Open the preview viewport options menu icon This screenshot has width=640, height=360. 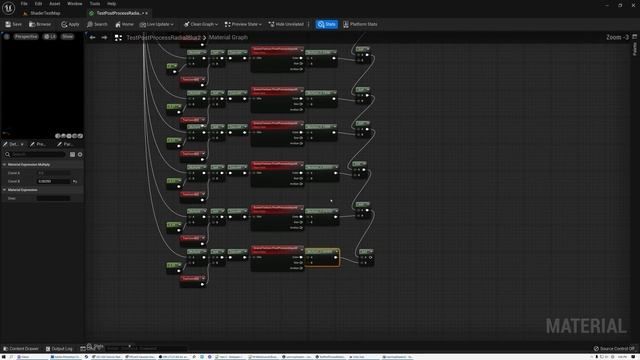pyautogui.click(x=7, y=37)
